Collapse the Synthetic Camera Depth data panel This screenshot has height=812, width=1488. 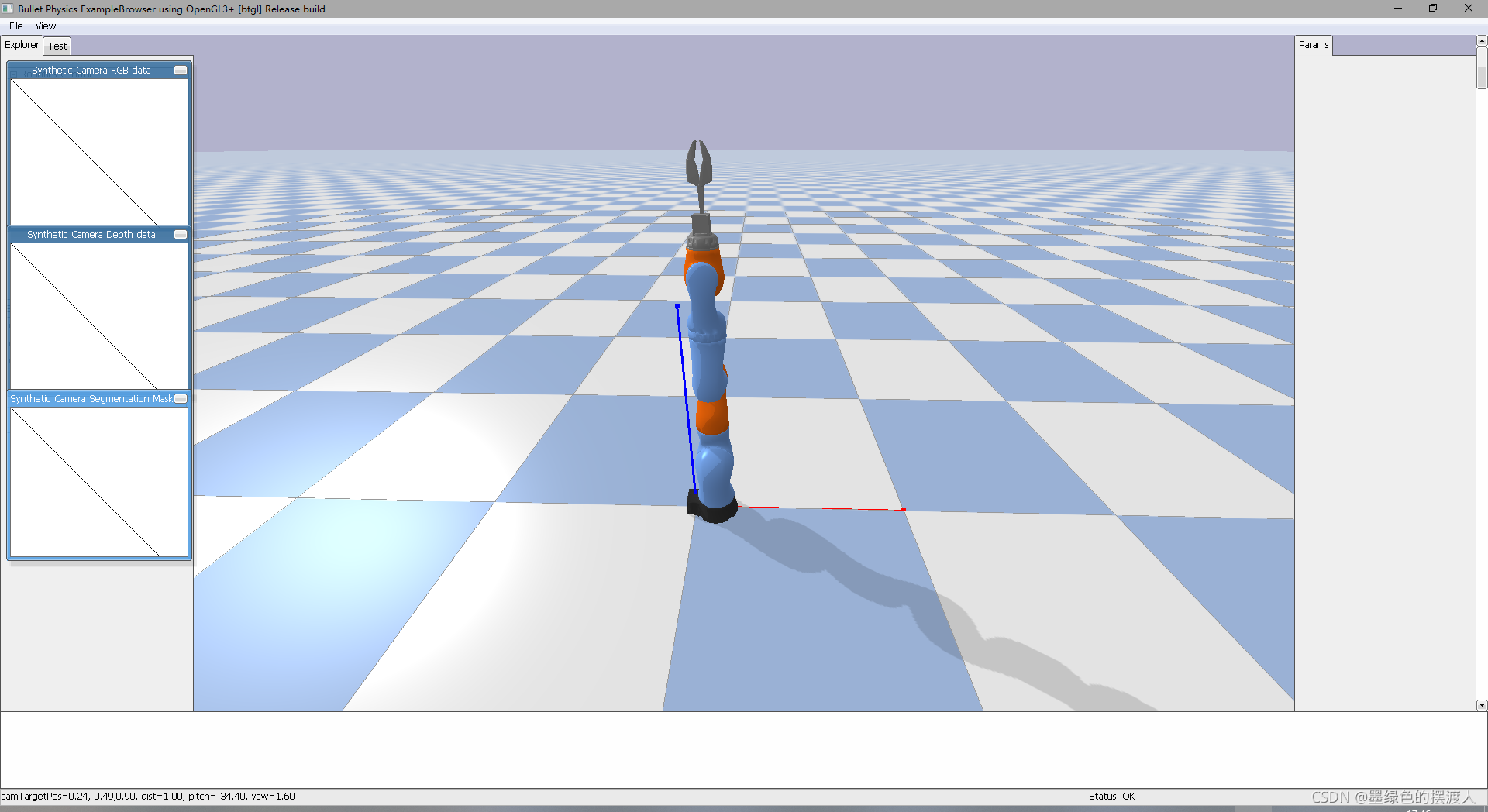180,234
